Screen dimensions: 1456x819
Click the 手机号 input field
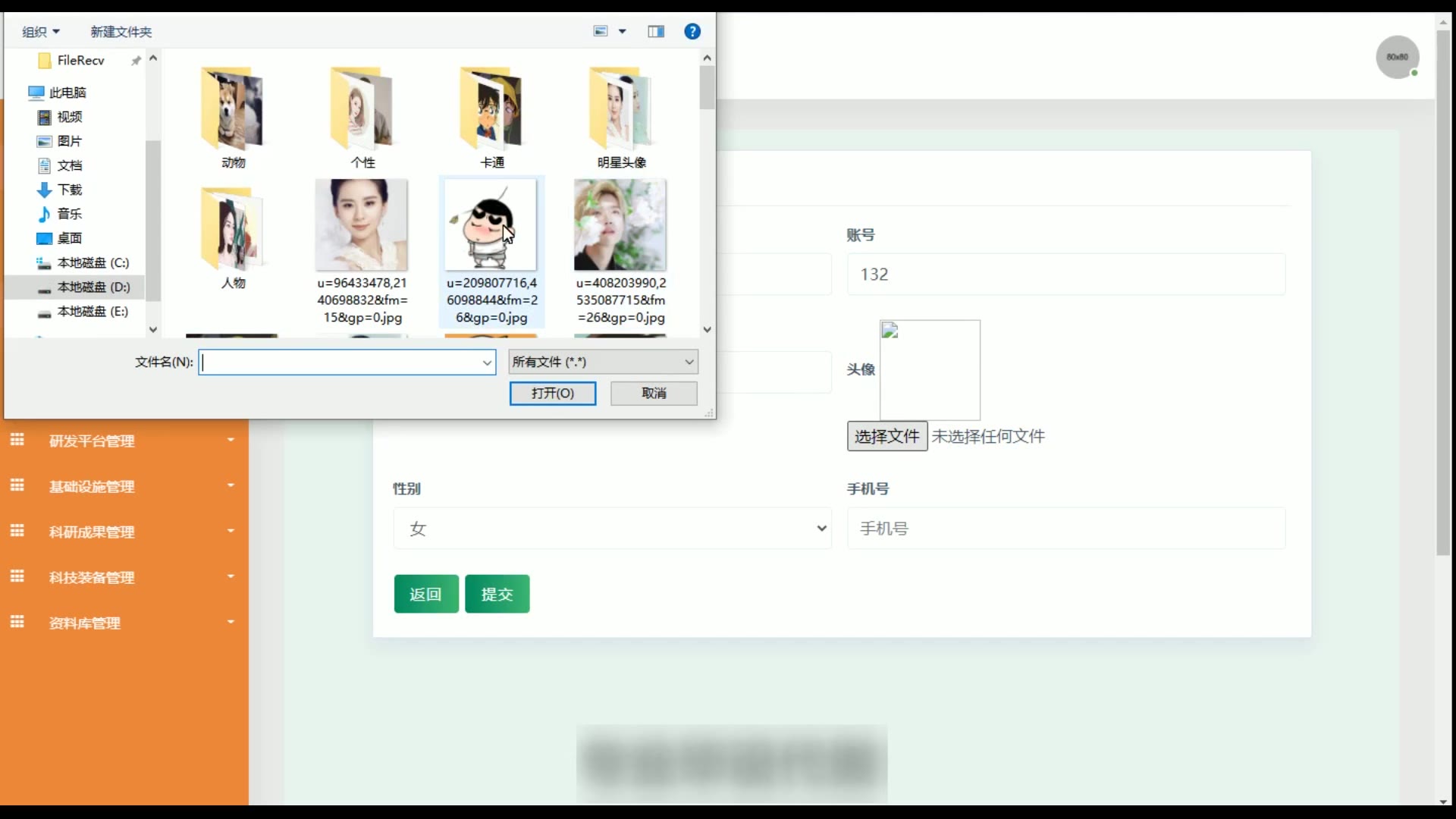click(x=1065, y=529)
